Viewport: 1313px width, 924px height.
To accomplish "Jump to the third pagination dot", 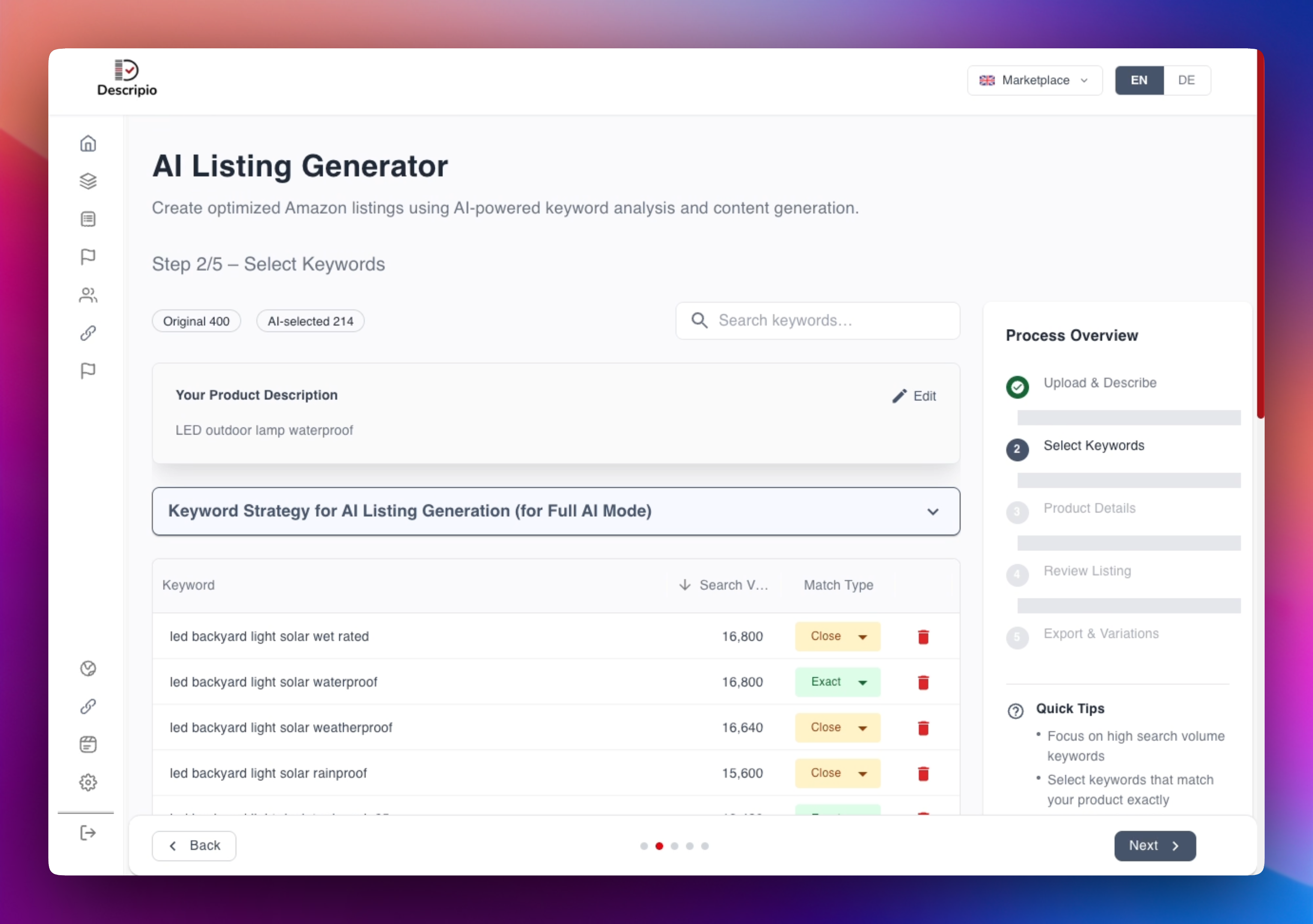I will [x=674, y=846].
